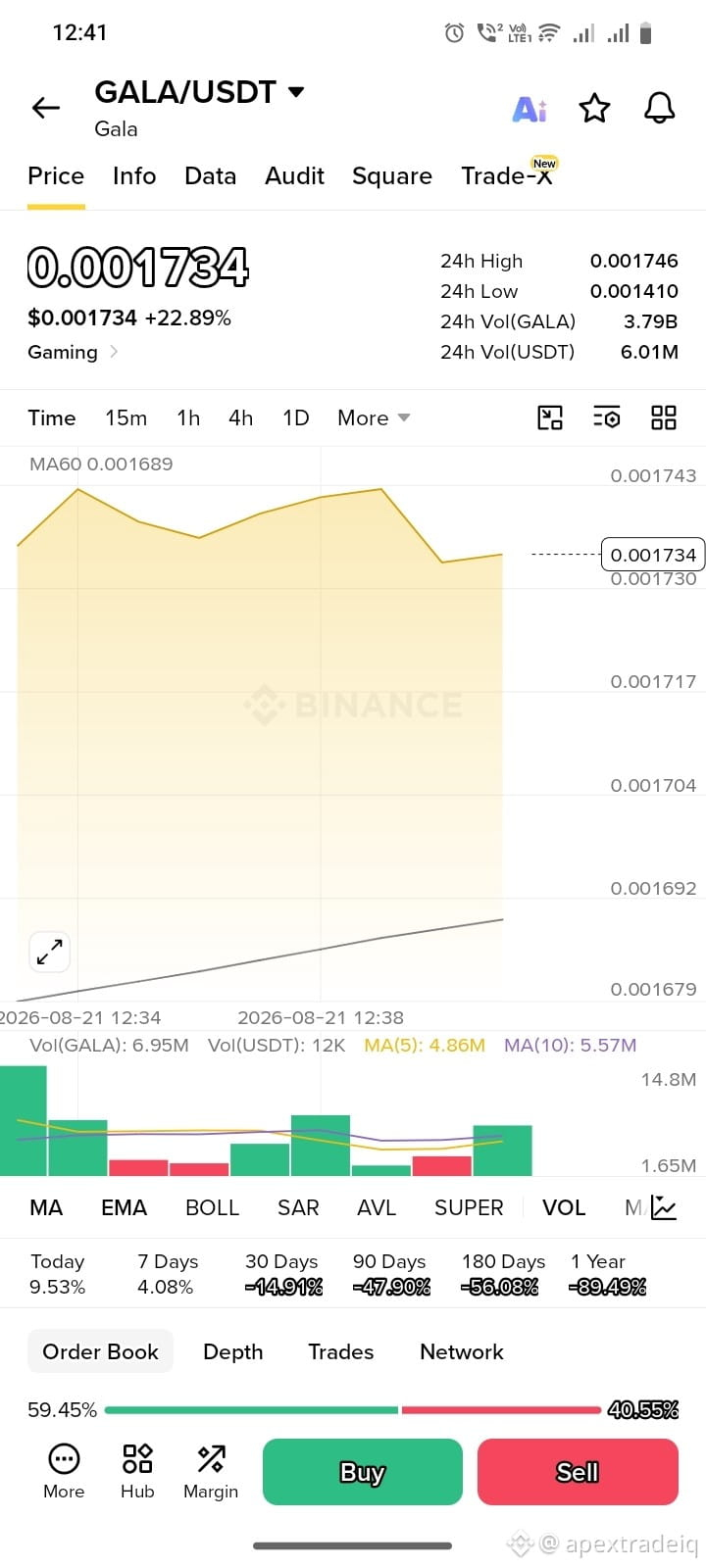The image size is (706, 1568).
Task: Expand the More timeframe dropdown
Action: 374,418
